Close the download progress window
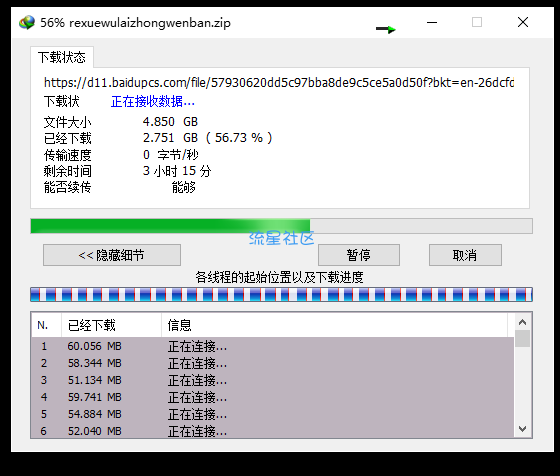 pos(523,22)
